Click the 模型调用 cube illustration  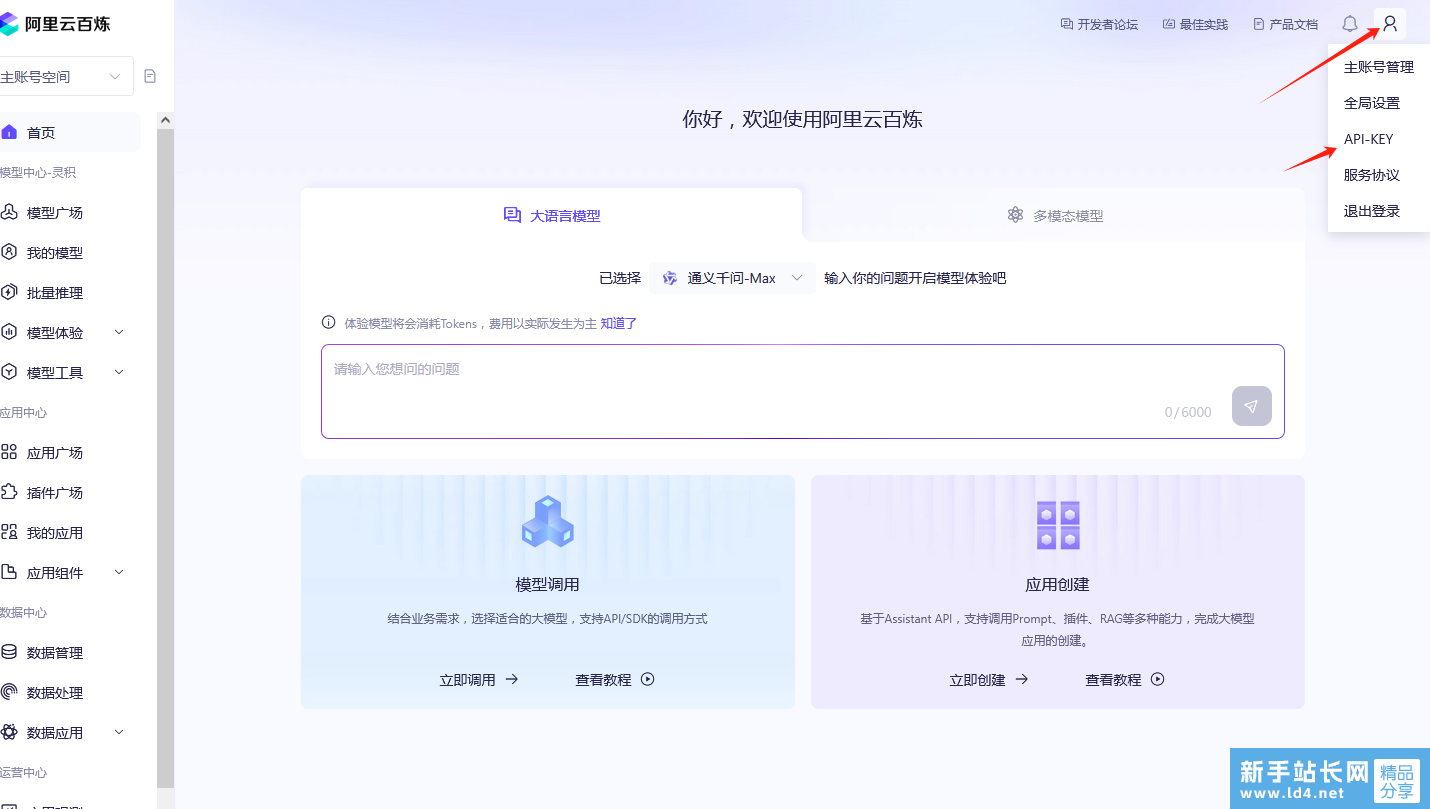pos(548,521)
